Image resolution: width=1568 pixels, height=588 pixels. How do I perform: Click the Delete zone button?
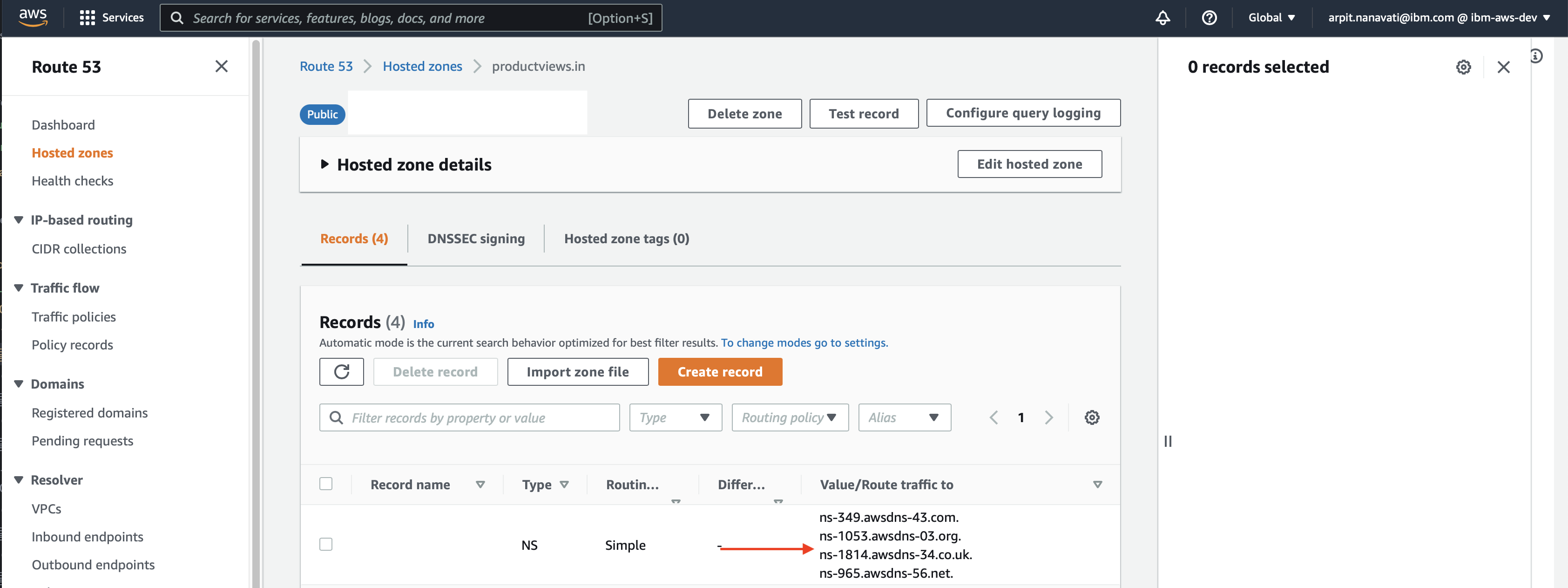point(744,113)
